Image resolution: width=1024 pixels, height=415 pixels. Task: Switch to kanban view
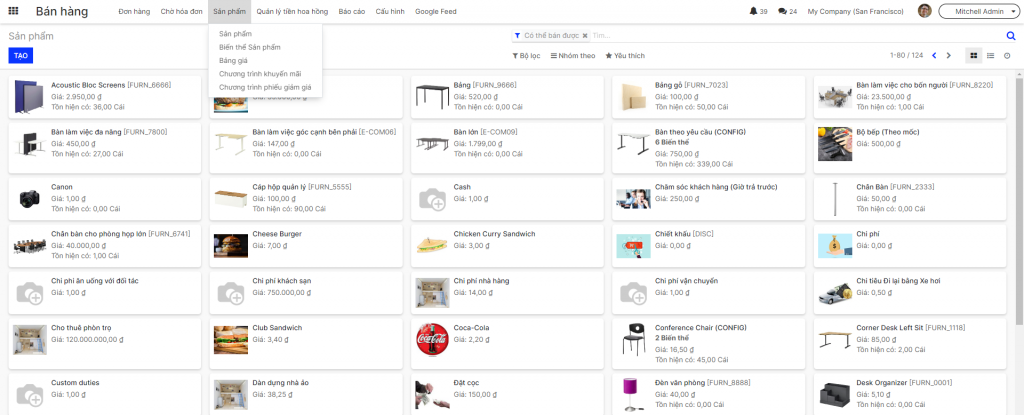974,56
